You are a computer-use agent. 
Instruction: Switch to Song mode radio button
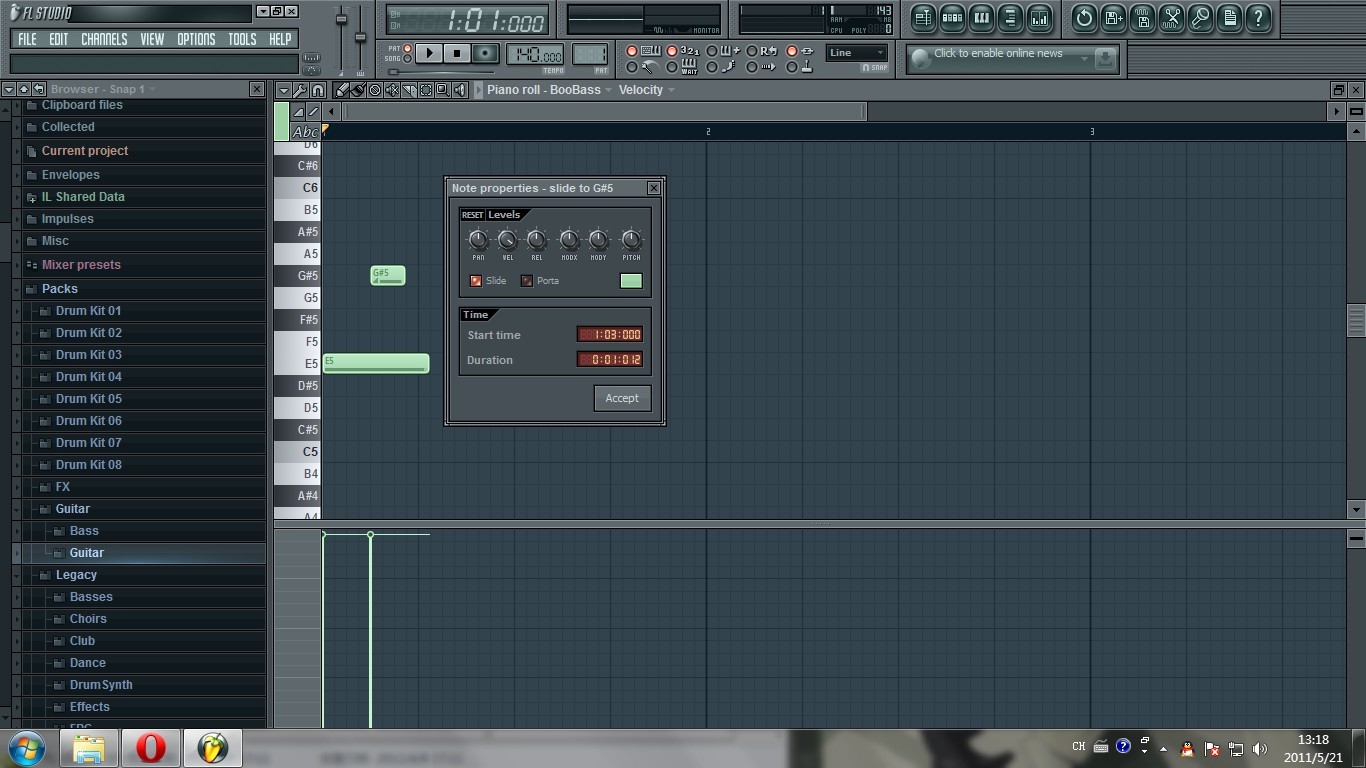[x=407, y=59]
